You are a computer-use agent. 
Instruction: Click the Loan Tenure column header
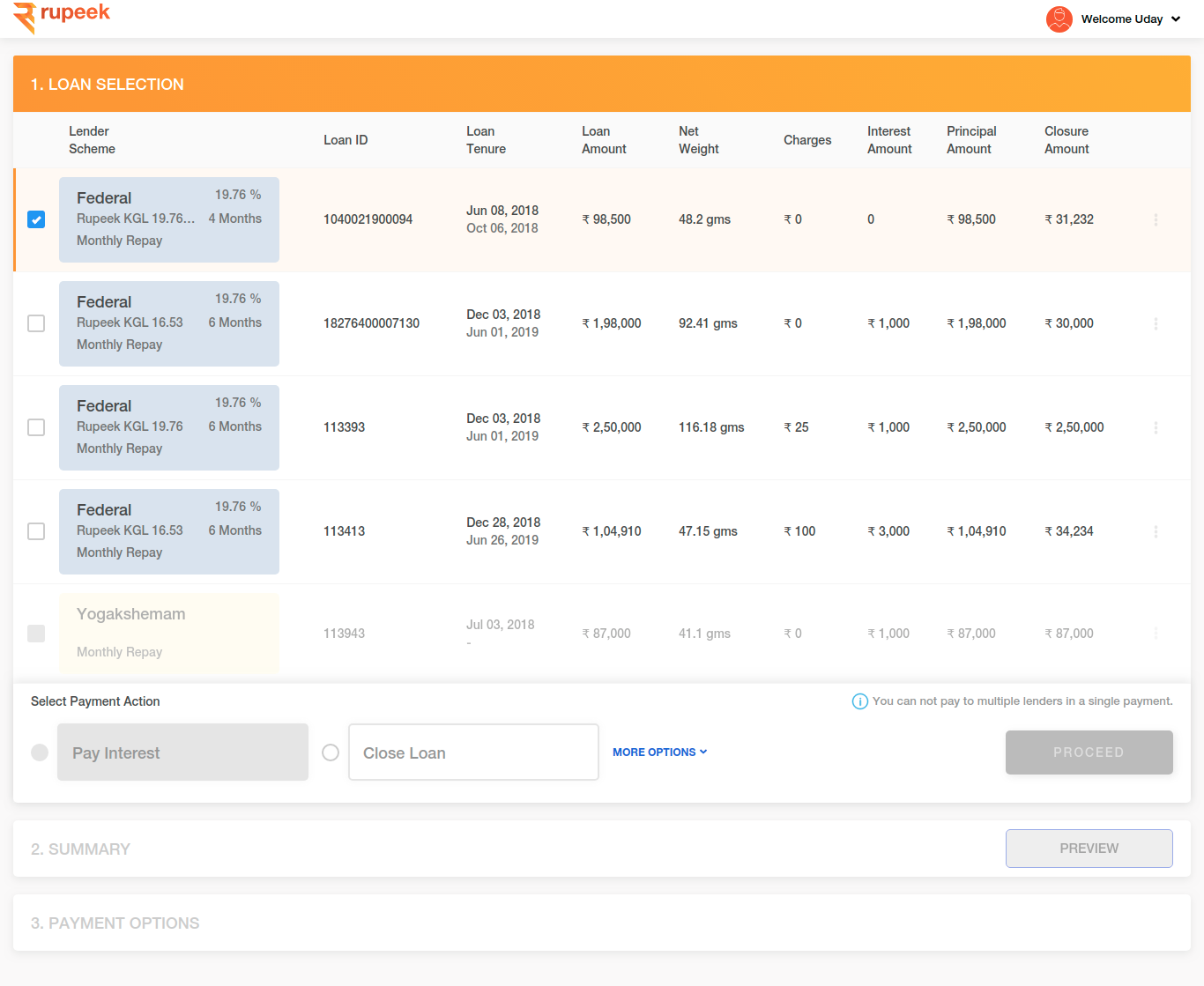click(486, 140)
